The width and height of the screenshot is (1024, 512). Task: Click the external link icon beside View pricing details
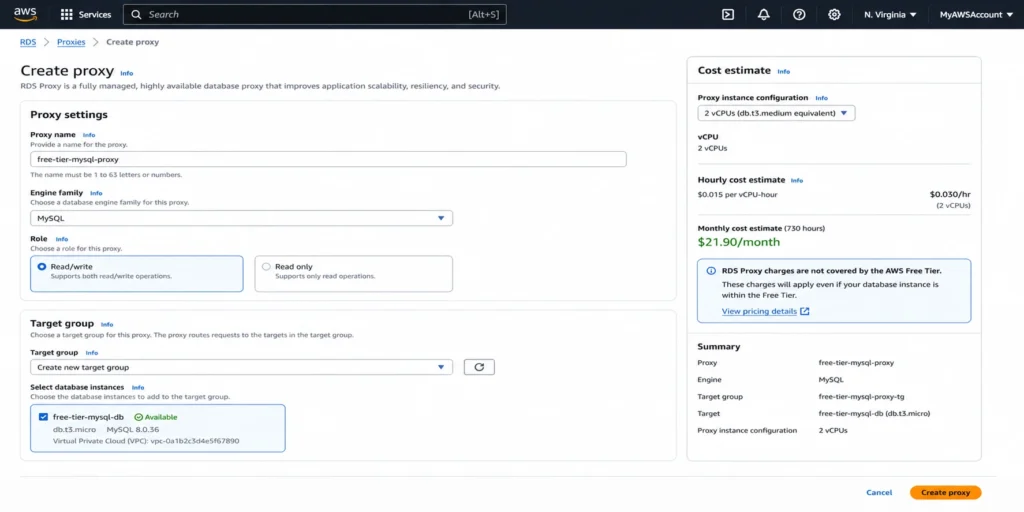[805, 312]
